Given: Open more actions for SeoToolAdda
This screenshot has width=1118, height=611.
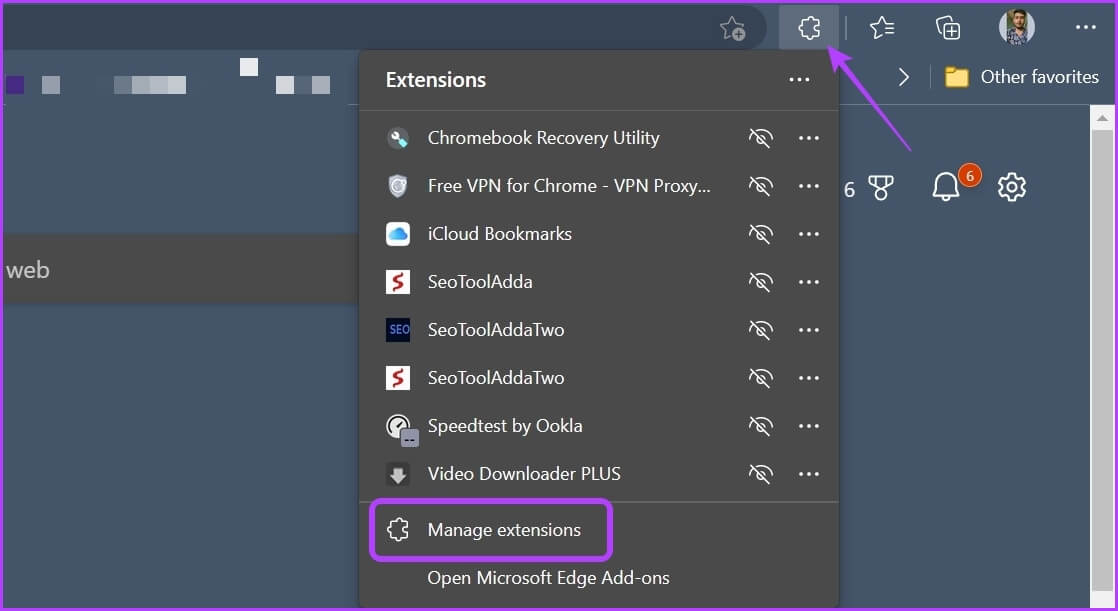Looking at the screenshot, I should (809, 282).
